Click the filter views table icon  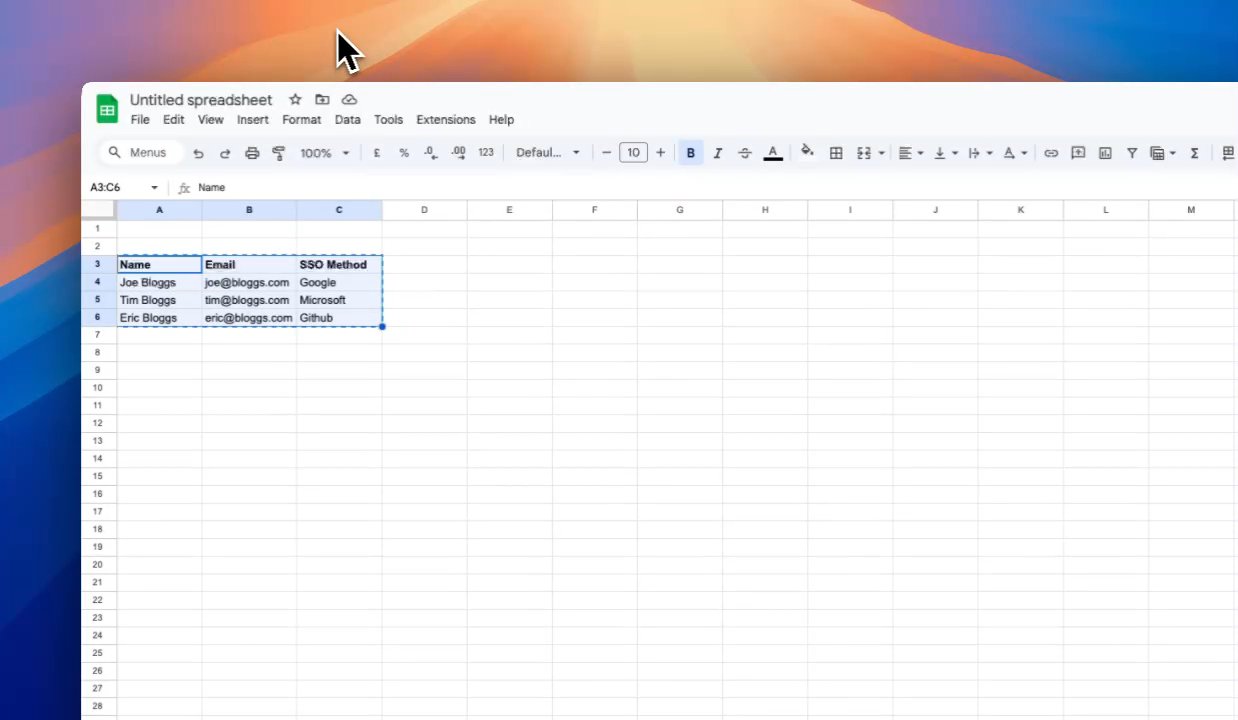[1157, 153]
